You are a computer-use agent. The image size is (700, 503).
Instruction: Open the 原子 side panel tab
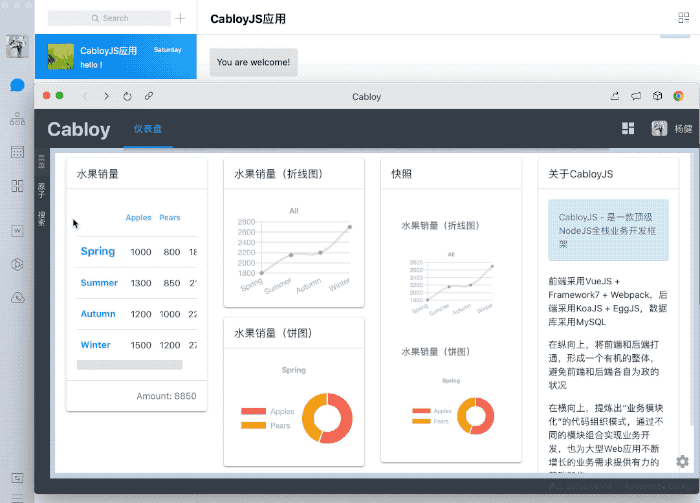(42, 190)
